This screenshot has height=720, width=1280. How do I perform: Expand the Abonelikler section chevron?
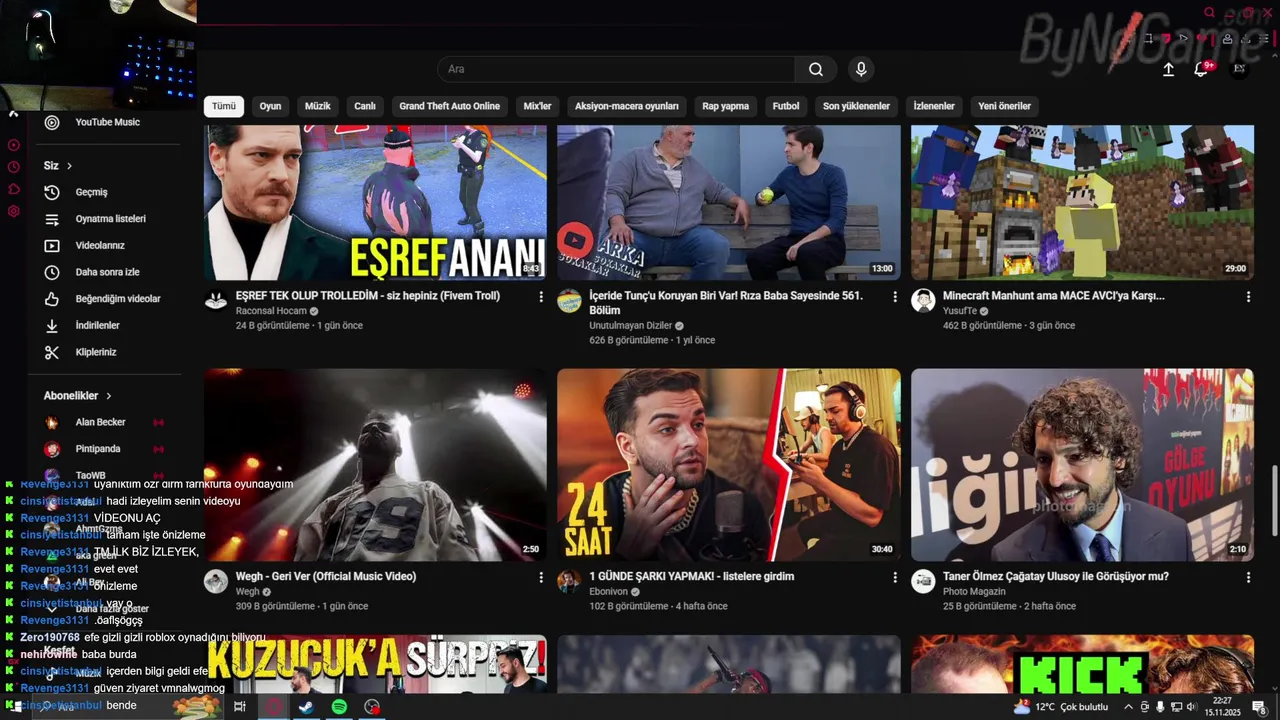point(109,396)
